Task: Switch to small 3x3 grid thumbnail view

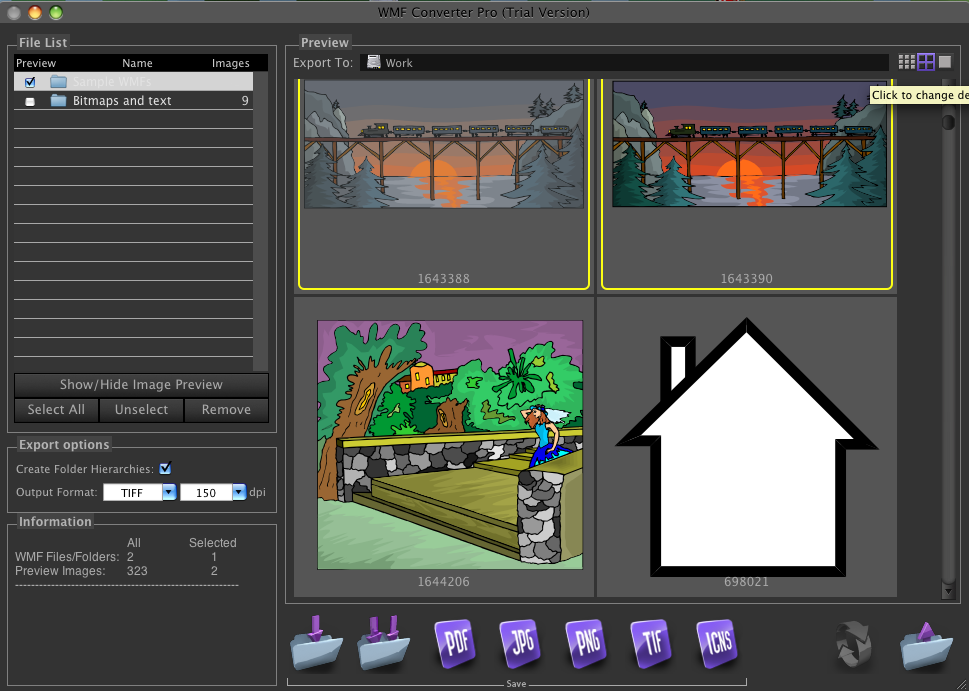Action: click(906, 62)
